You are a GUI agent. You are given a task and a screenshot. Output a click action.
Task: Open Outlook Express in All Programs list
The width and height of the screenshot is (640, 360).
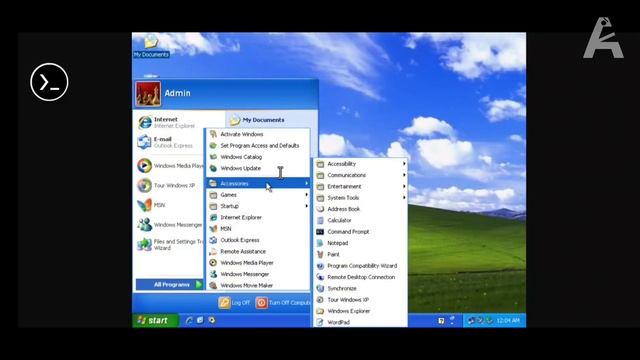click(x=258, y=240)
